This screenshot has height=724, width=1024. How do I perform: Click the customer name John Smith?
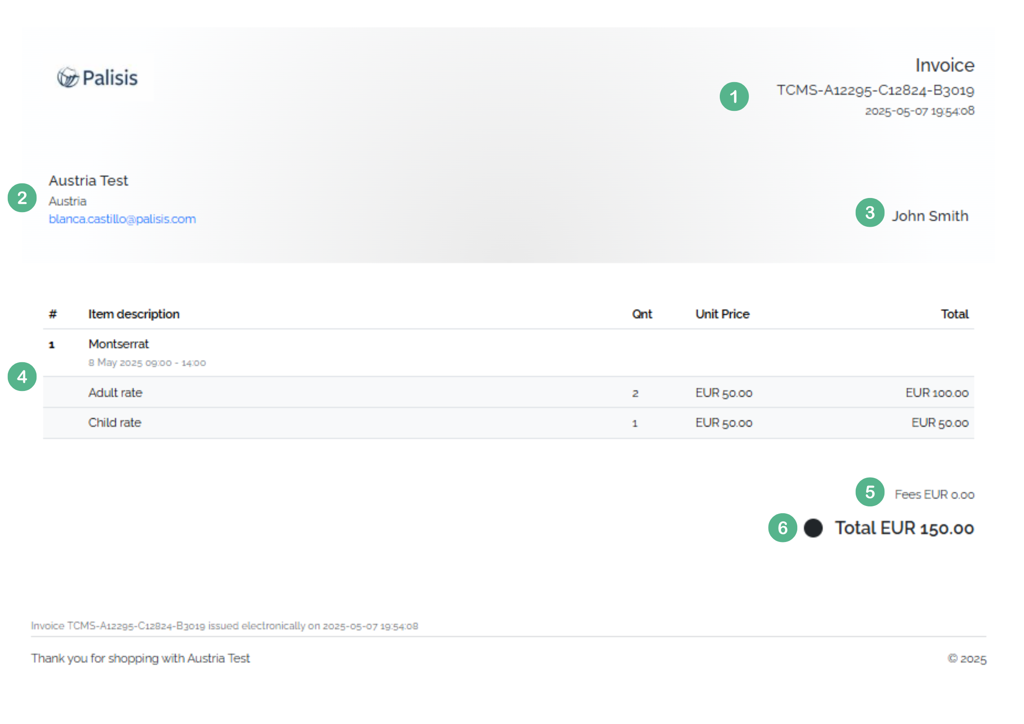point(930,216)
